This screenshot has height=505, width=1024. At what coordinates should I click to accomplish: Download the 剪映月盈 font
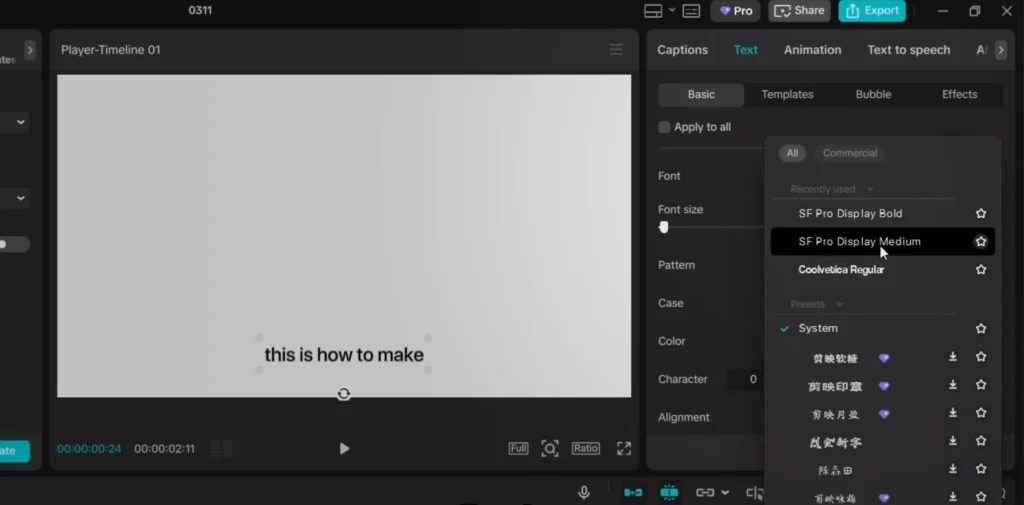953,413
